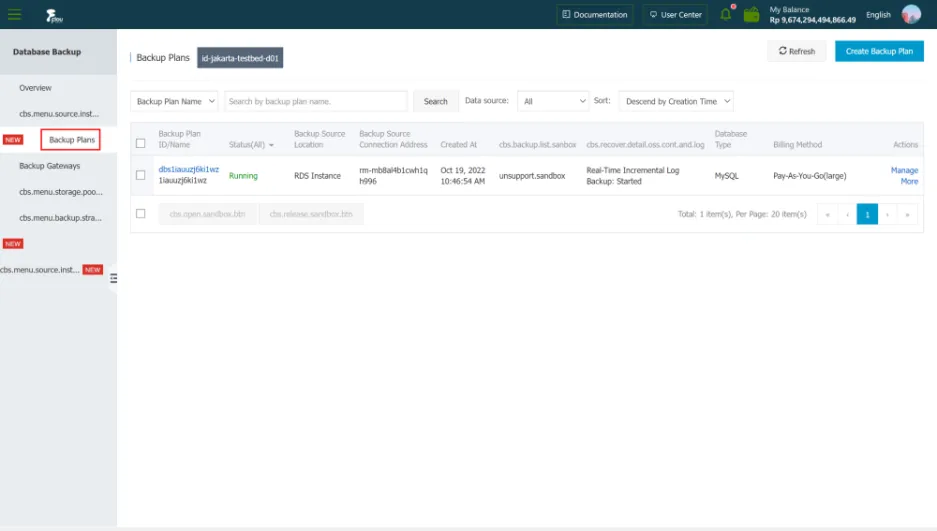The height and width of the screenshot is (531, 937).
Task: Check the dbs1iauuzj6ki1wz row checkbox
Action: (141, 176)
